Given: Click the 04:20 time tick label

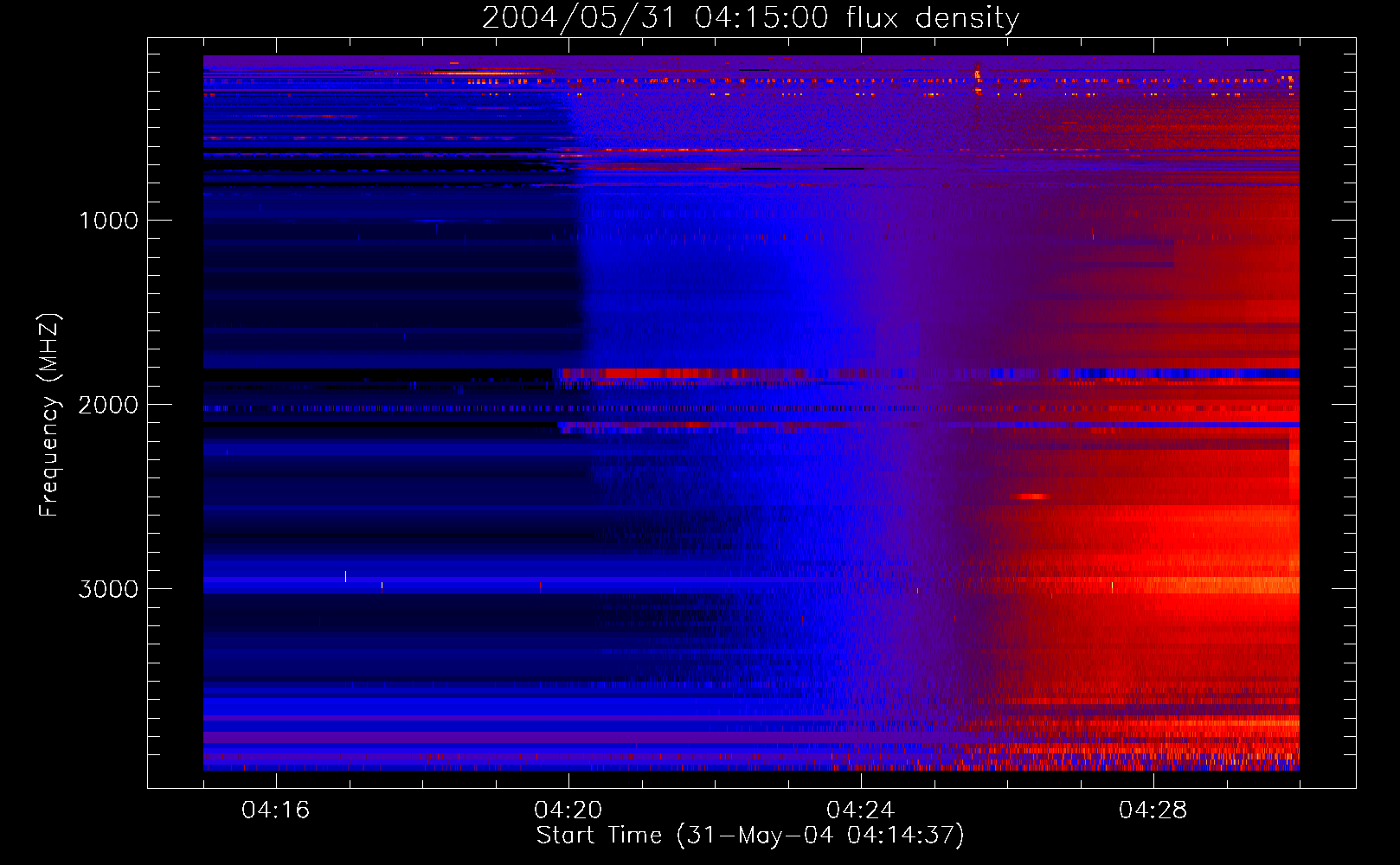Looking at the screenshot, I should coord(568,811).
